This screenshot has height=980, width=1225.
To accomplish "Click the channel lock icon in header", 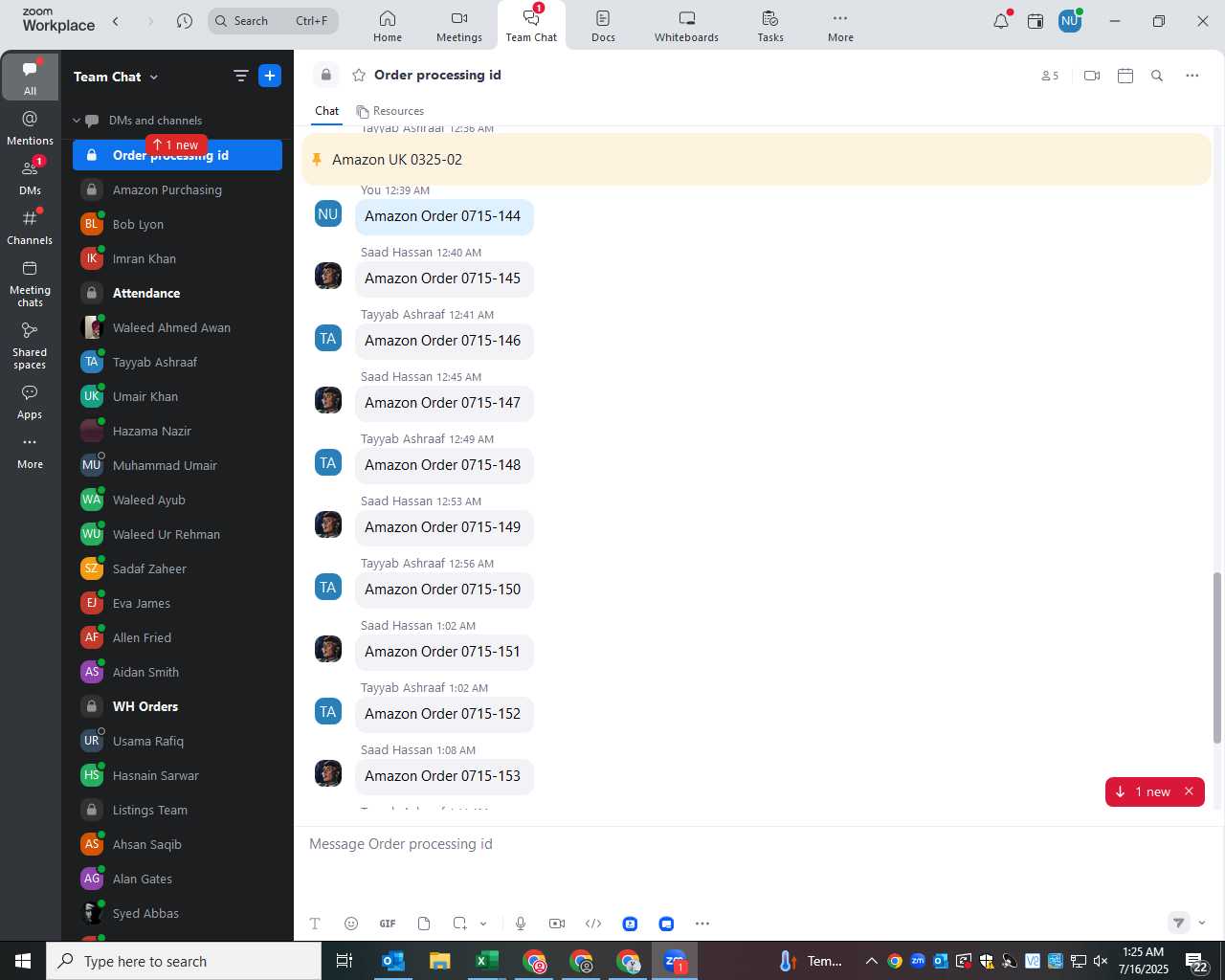I will (x=326, y=75).
